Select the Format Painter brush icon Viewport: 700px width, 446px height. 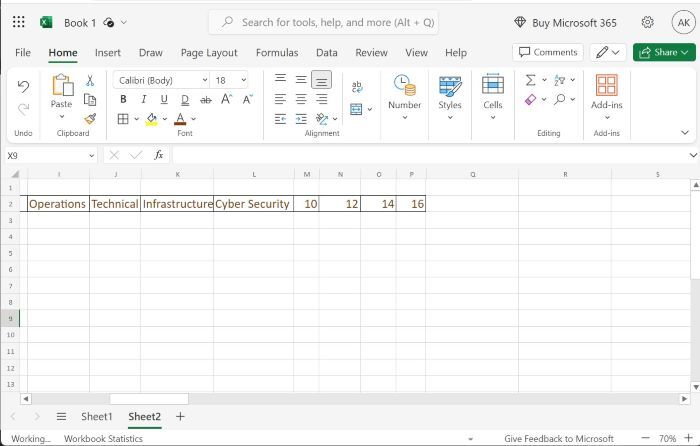pos(90,119)
